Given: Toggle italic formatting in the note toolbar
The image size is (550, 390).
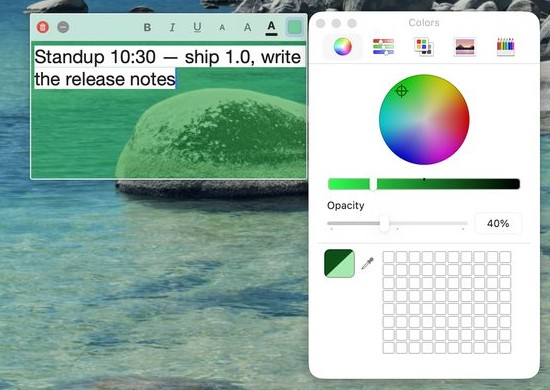Looking at the screenshot, I should tap(172, 27).
